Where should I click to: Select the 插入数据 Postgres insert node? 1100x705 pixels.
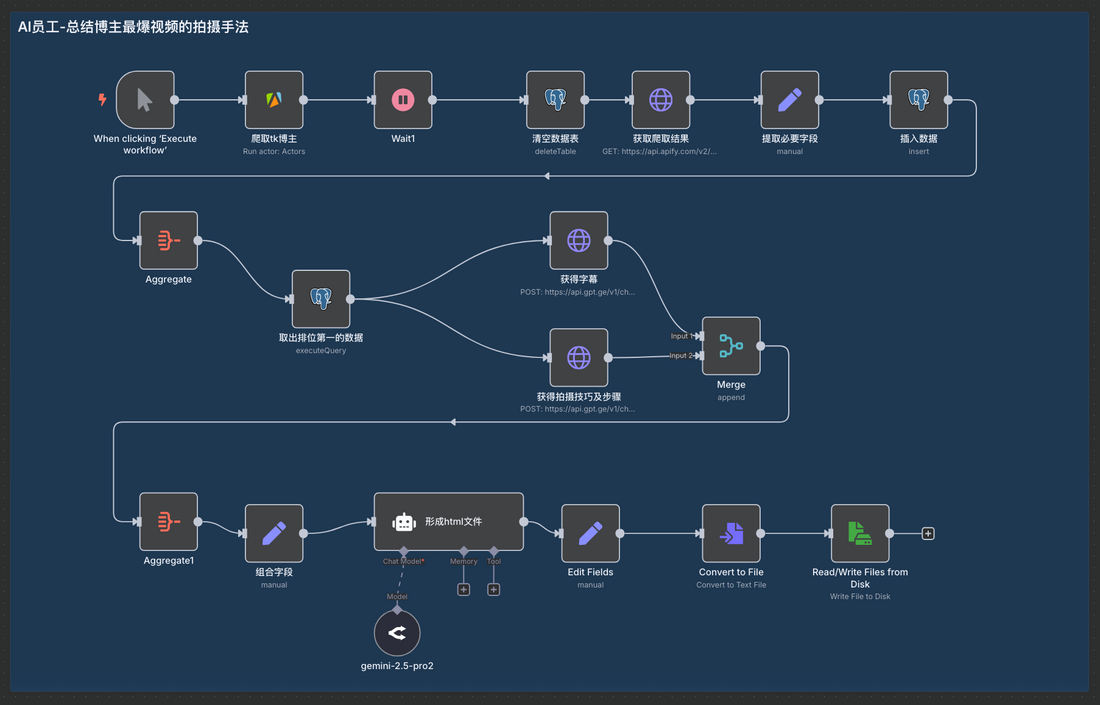point(919,100)
